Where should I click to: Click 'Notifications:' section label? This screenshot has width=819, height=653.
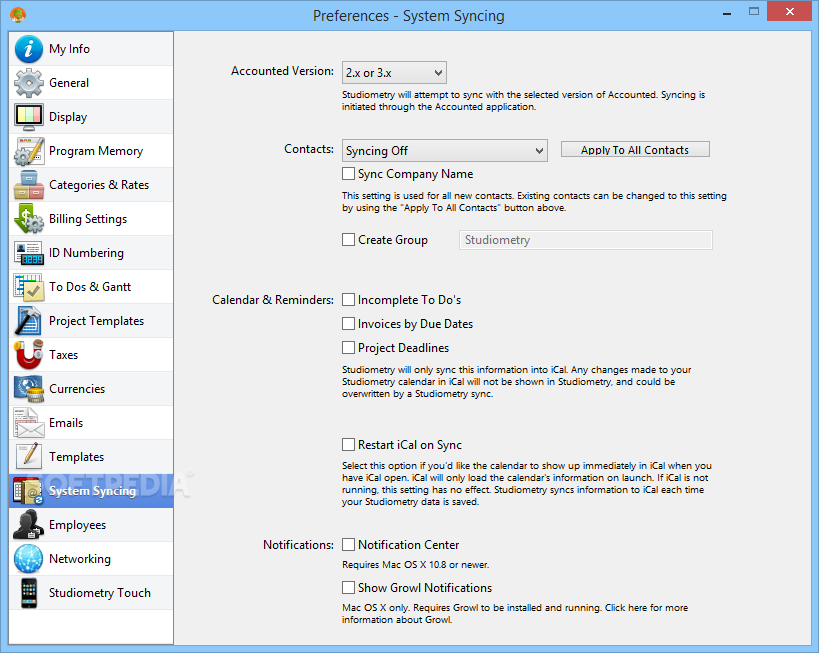click(x=298, y=545)
